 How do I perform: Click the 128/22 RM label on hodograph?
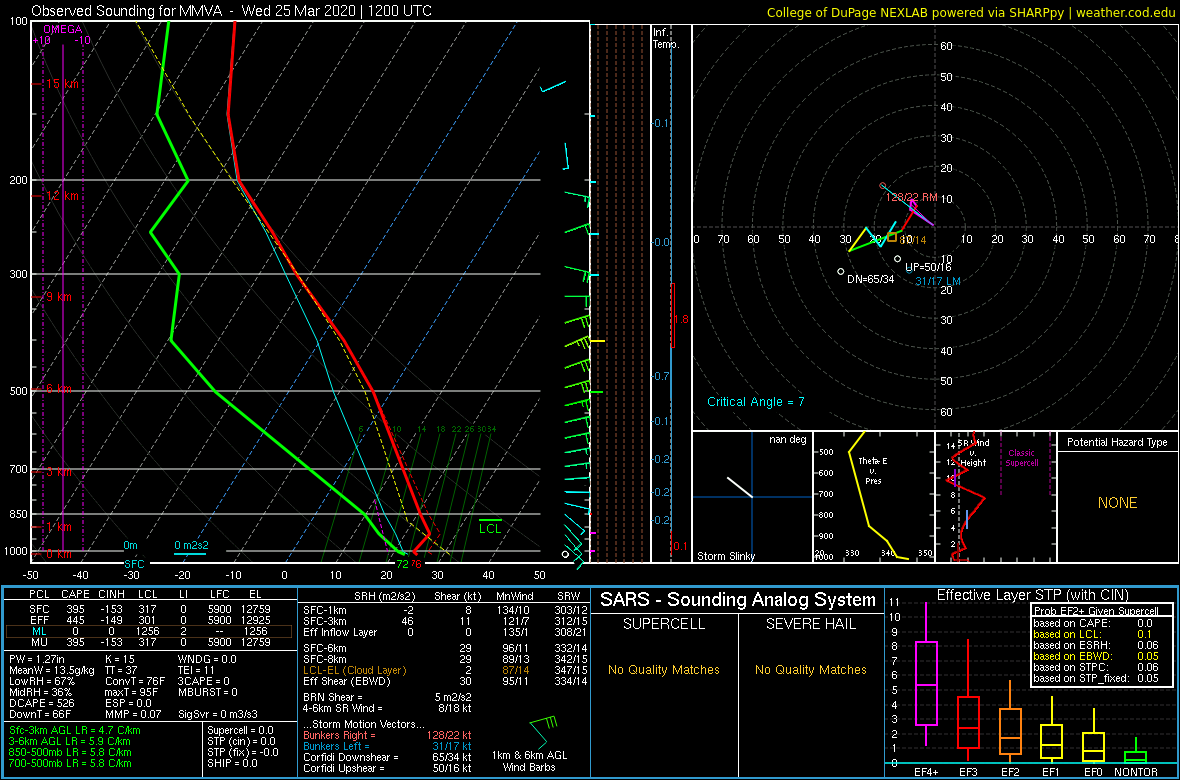(911, 197)
